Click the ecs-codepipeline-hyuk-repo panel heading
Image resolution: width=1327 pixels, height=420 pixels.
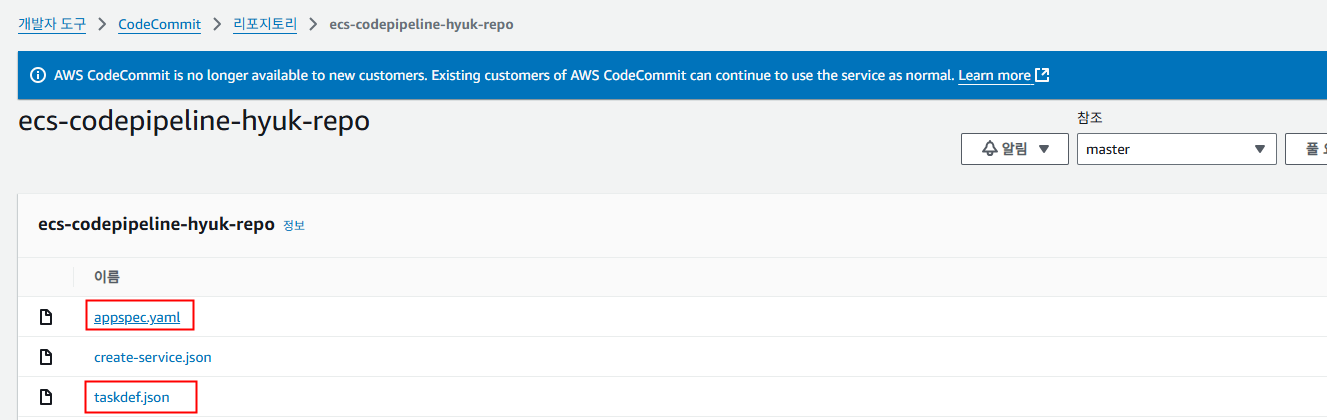coord(156,225)
